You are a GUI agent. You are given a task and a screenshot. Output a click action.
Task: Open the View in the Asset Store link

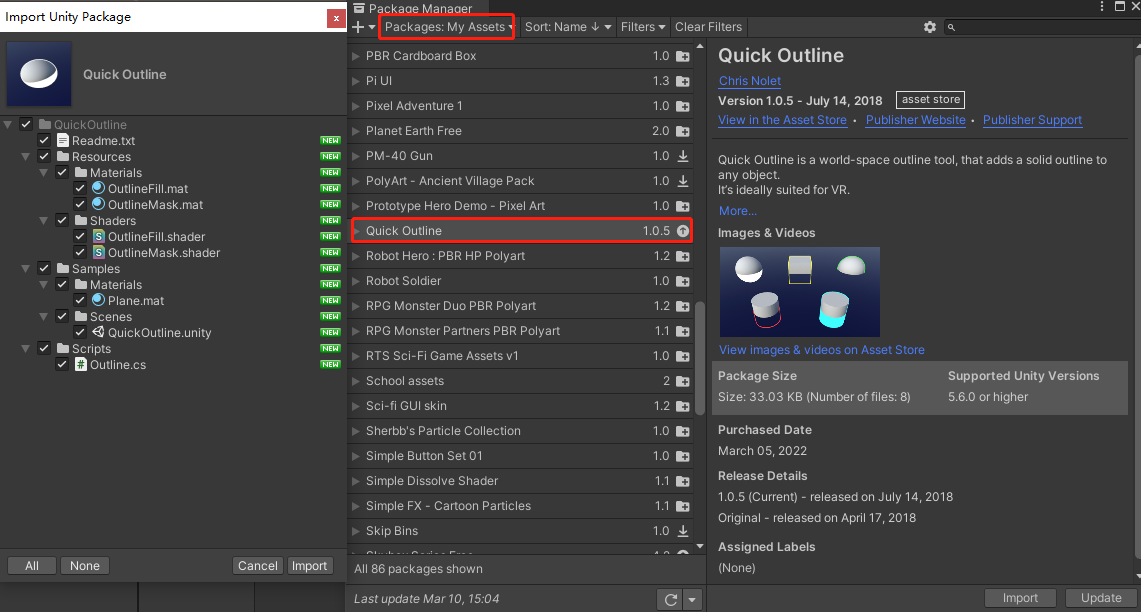[x=782, y=120]
